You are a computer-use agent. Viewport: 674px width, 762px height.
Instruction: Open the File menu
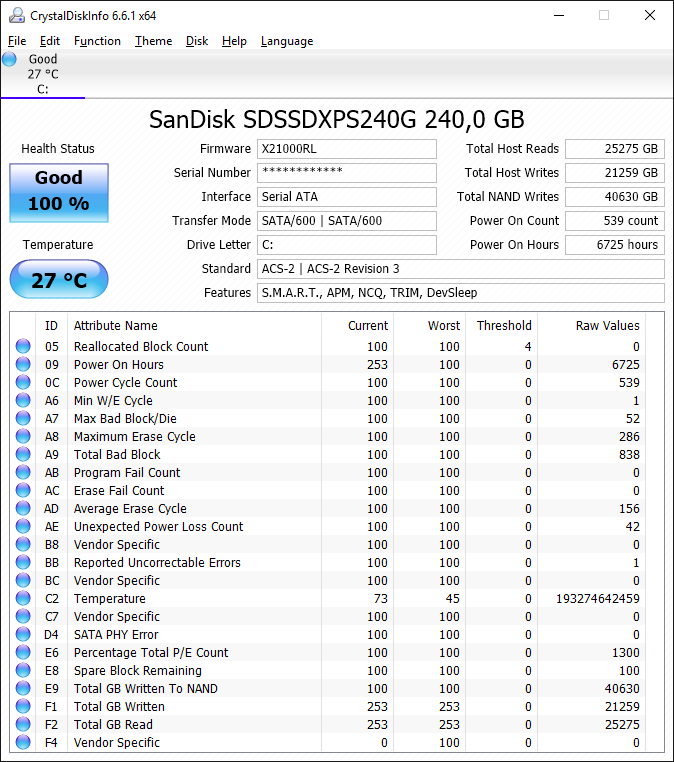tap(17, 41)
